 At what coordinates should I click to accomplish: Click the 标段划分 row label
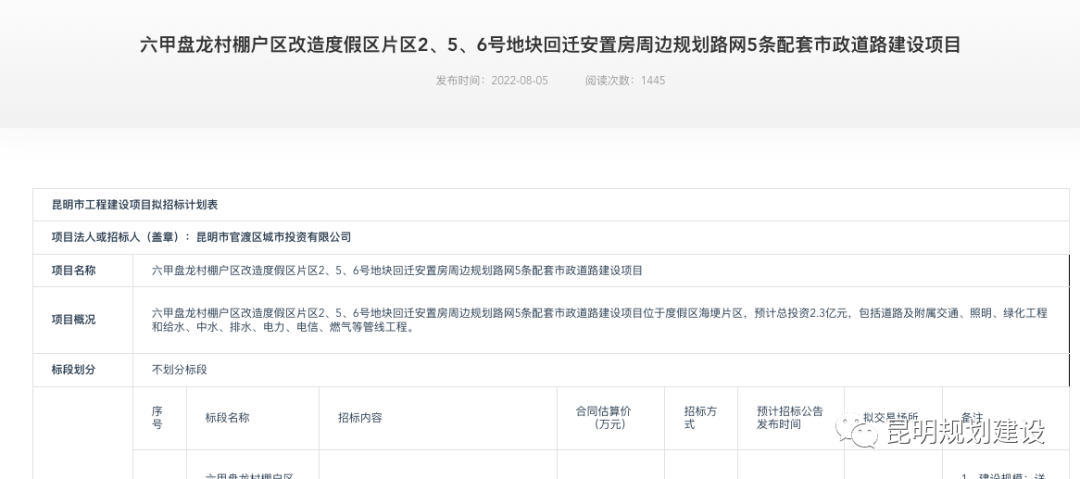pyautogui.click(x=74, y=370)
